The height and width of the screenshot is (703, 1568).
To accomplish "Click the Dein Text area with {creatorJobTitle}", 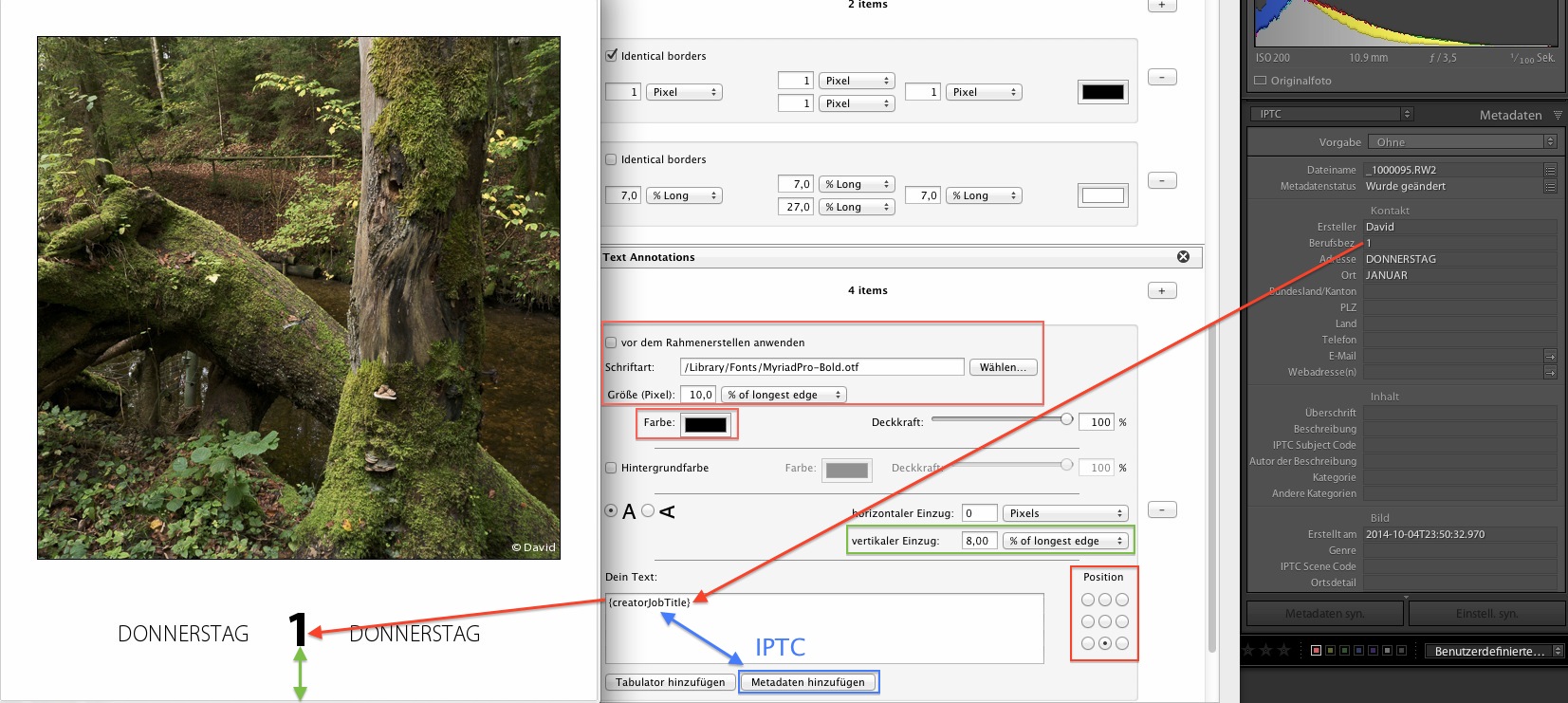I will pyautogui.click(x=824, y=628).
